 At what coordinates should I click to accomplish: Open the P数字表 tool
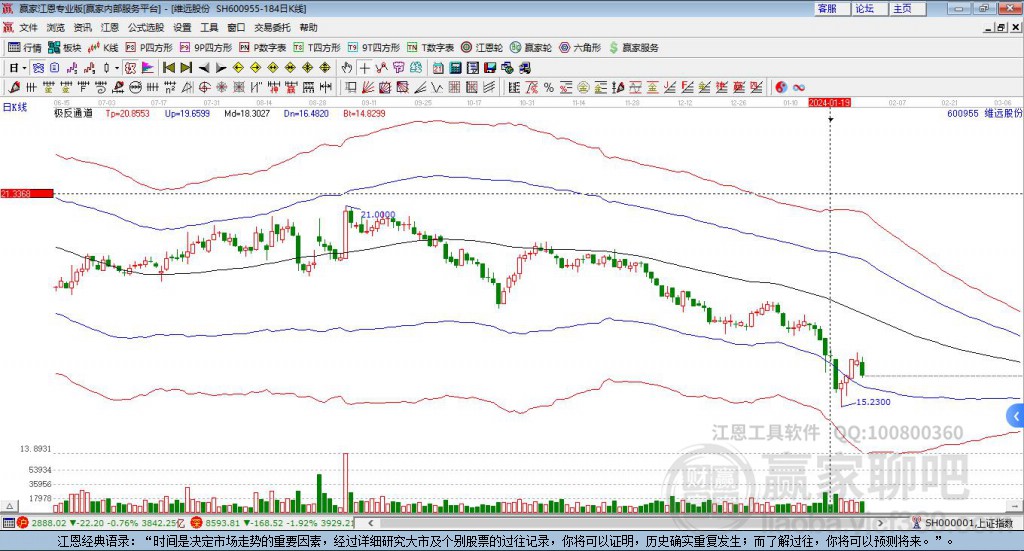(x=263, y=48)
